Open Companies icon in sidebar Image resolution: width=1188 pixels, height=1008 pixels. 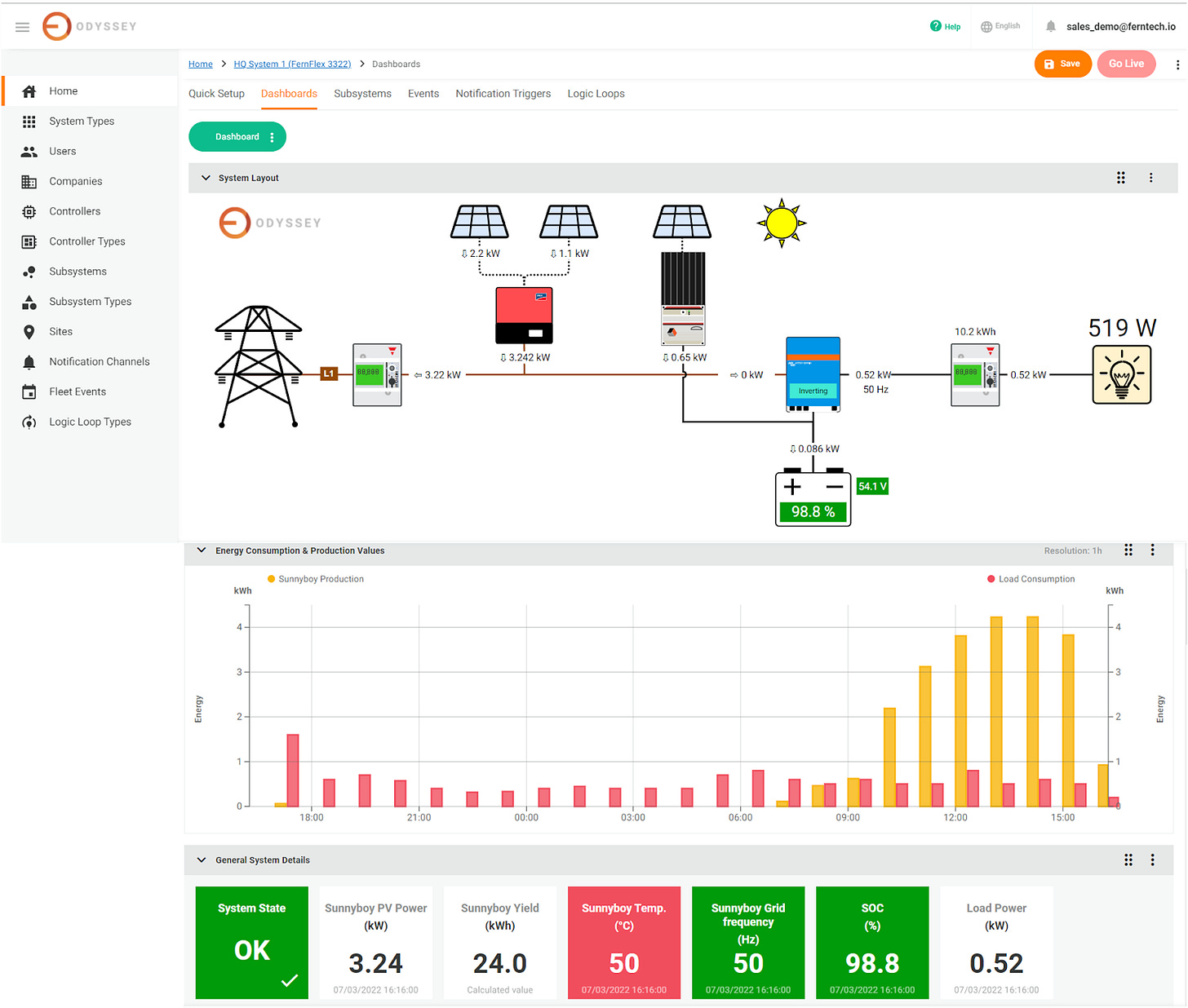click(x=29, y=182)
